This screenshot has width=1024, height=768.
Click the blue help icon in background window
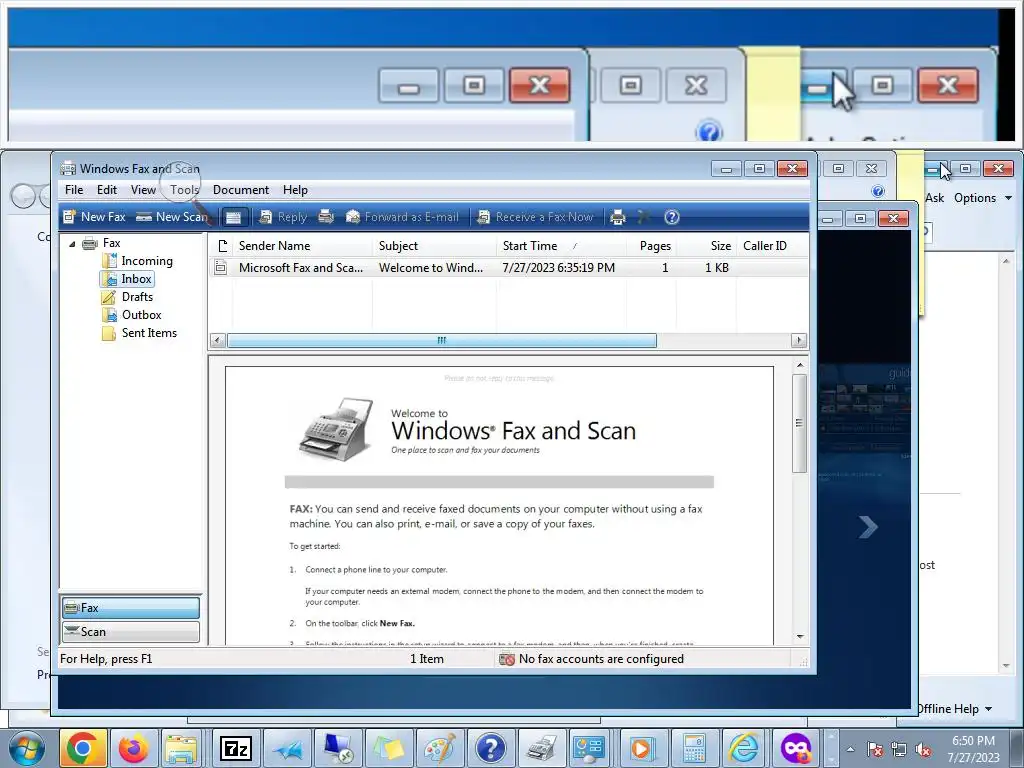tap(878, 191)
